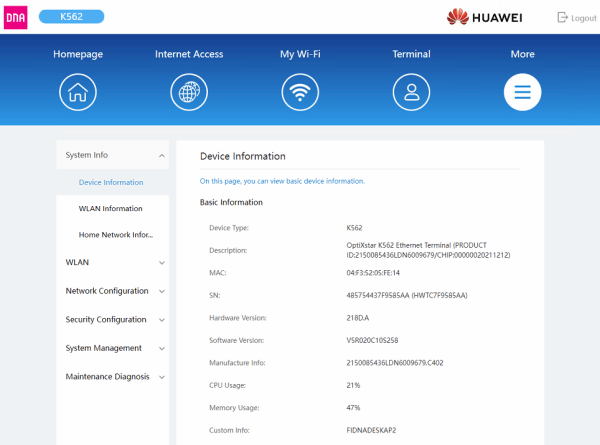Screen dimensions: 600x445
Task: Open Security Configuration sidebar menu
Action: [112, 319]
